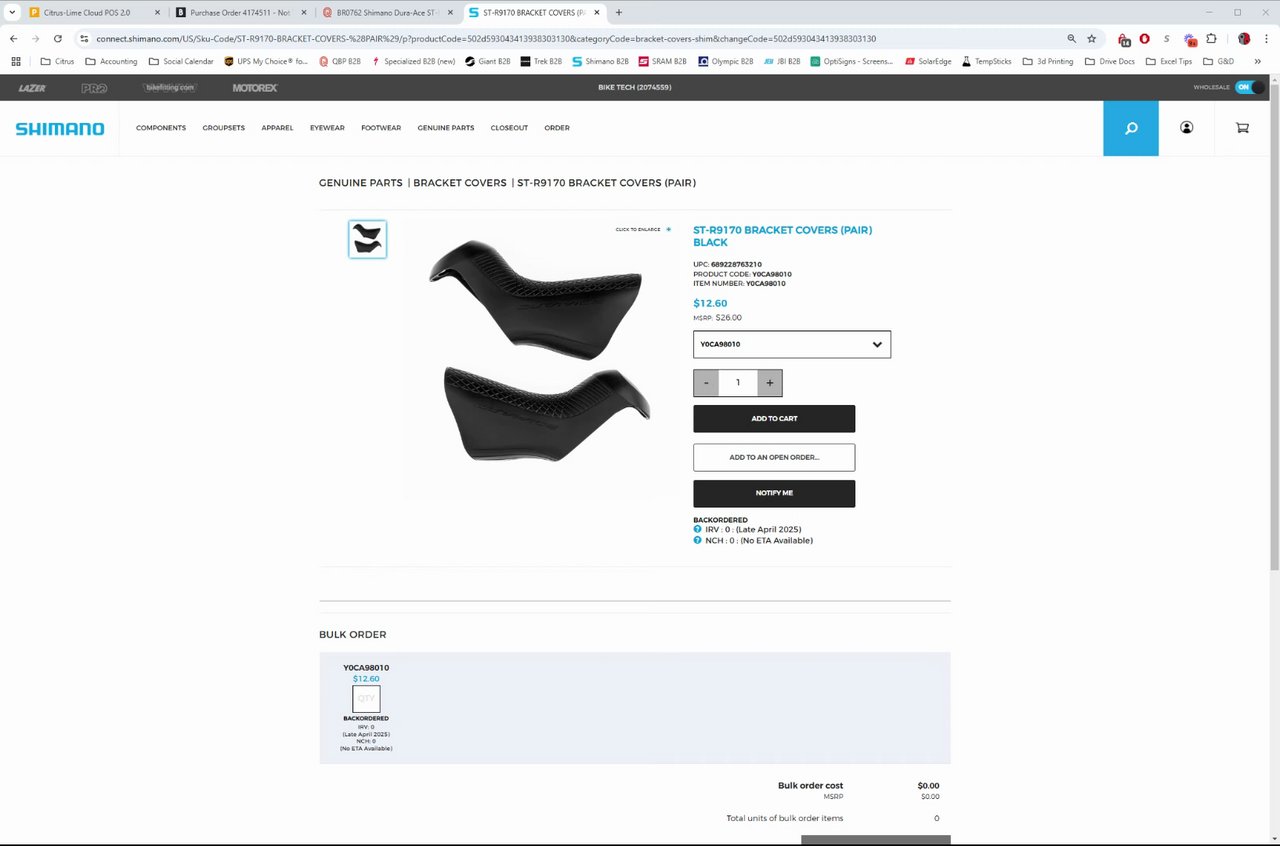Click the bulk order QTY box
This screenshot has height=846, width=1280.
(366, 698)
